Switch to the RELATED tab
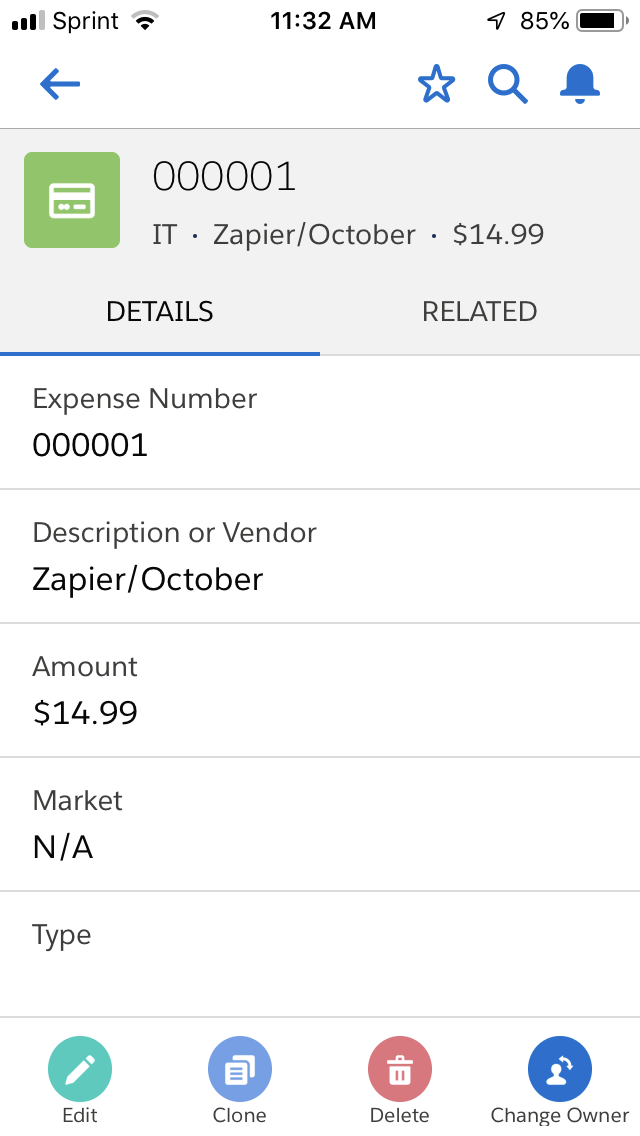This screenshot has width=640, height=1136. (x=480, y=311)
